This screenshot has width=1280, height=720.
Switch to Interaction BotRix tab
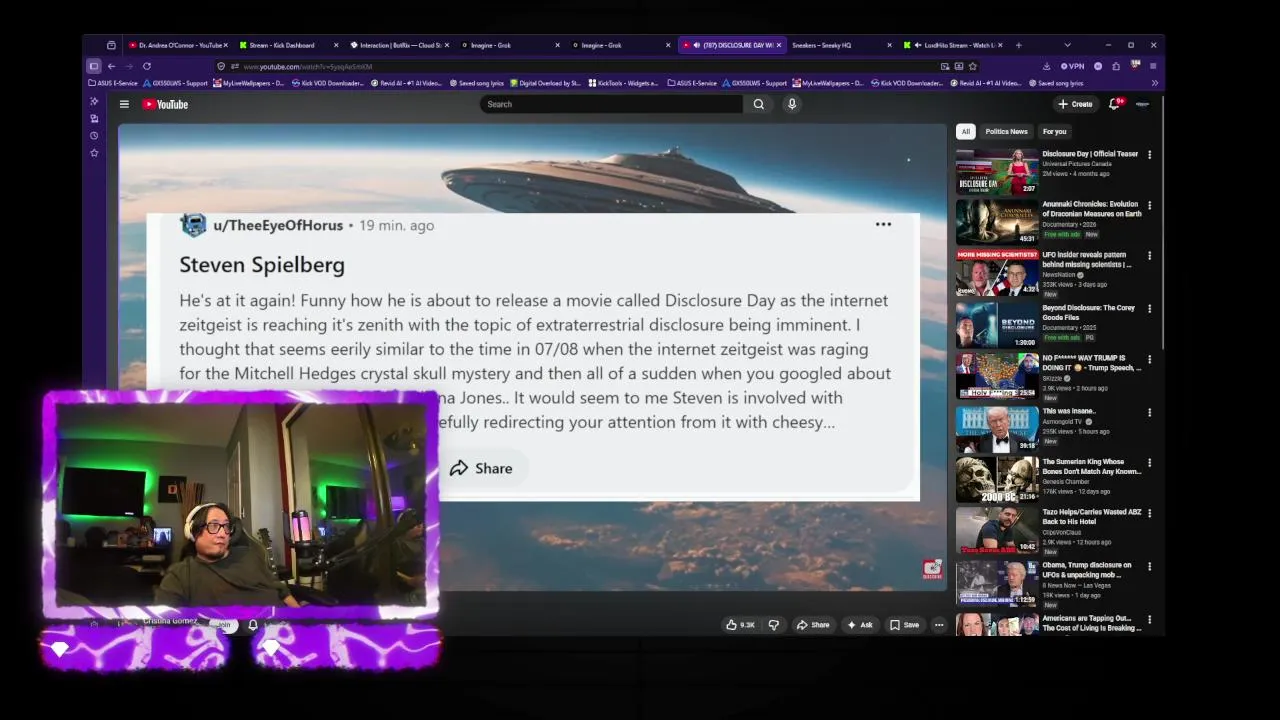397,45
